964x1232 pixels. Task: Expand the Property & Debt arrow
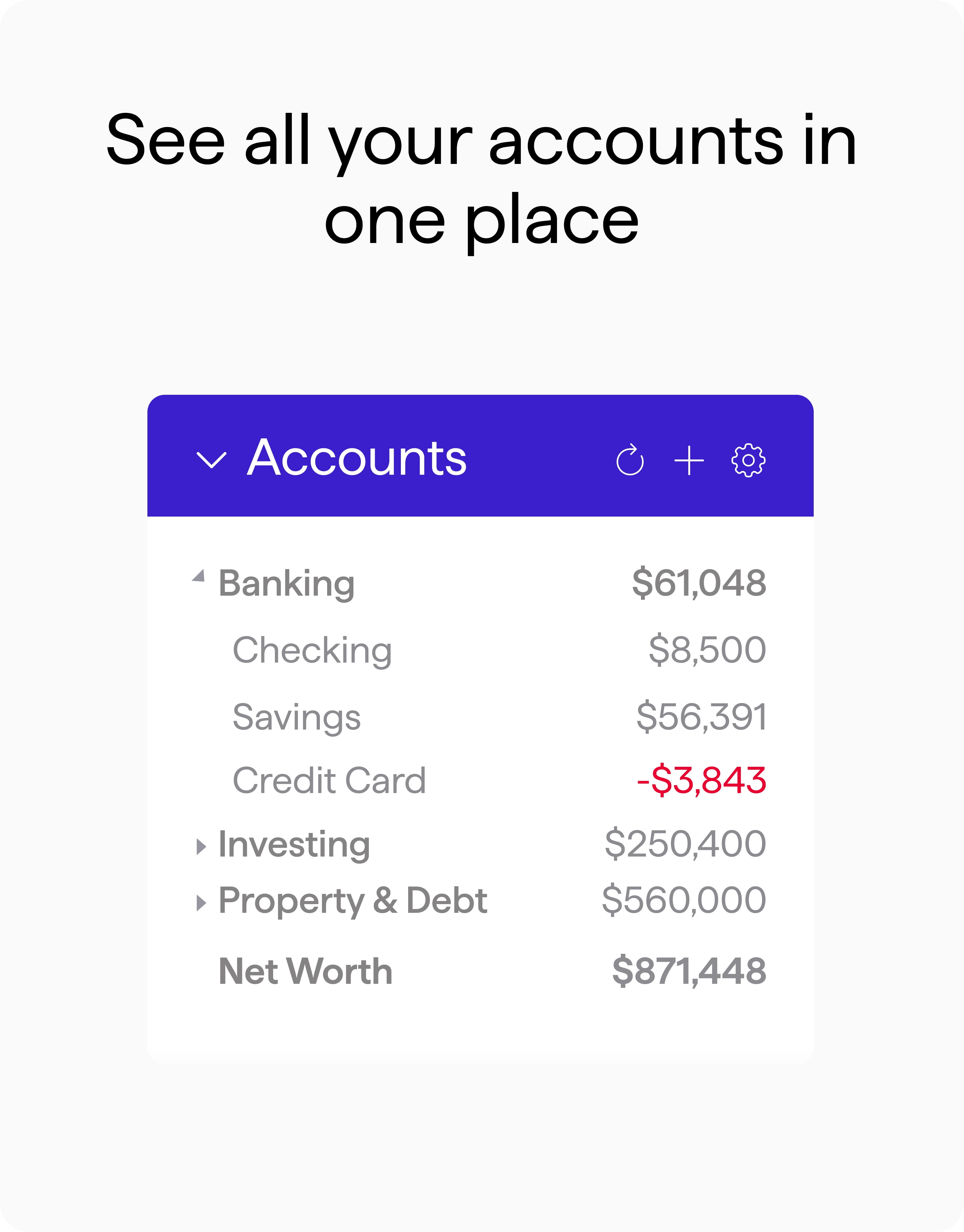click(200, 903)
